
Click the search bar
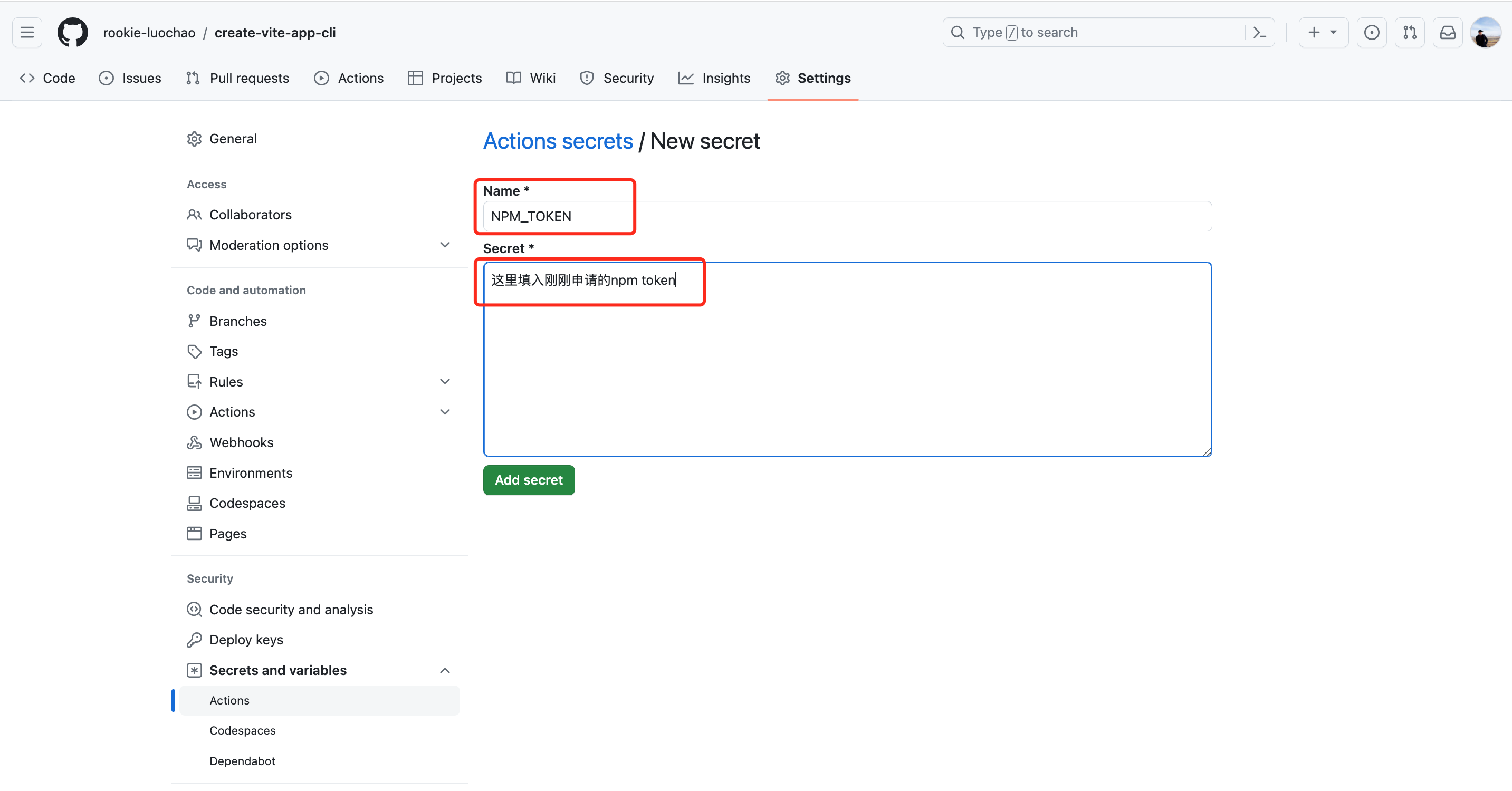coord(1109,32)
